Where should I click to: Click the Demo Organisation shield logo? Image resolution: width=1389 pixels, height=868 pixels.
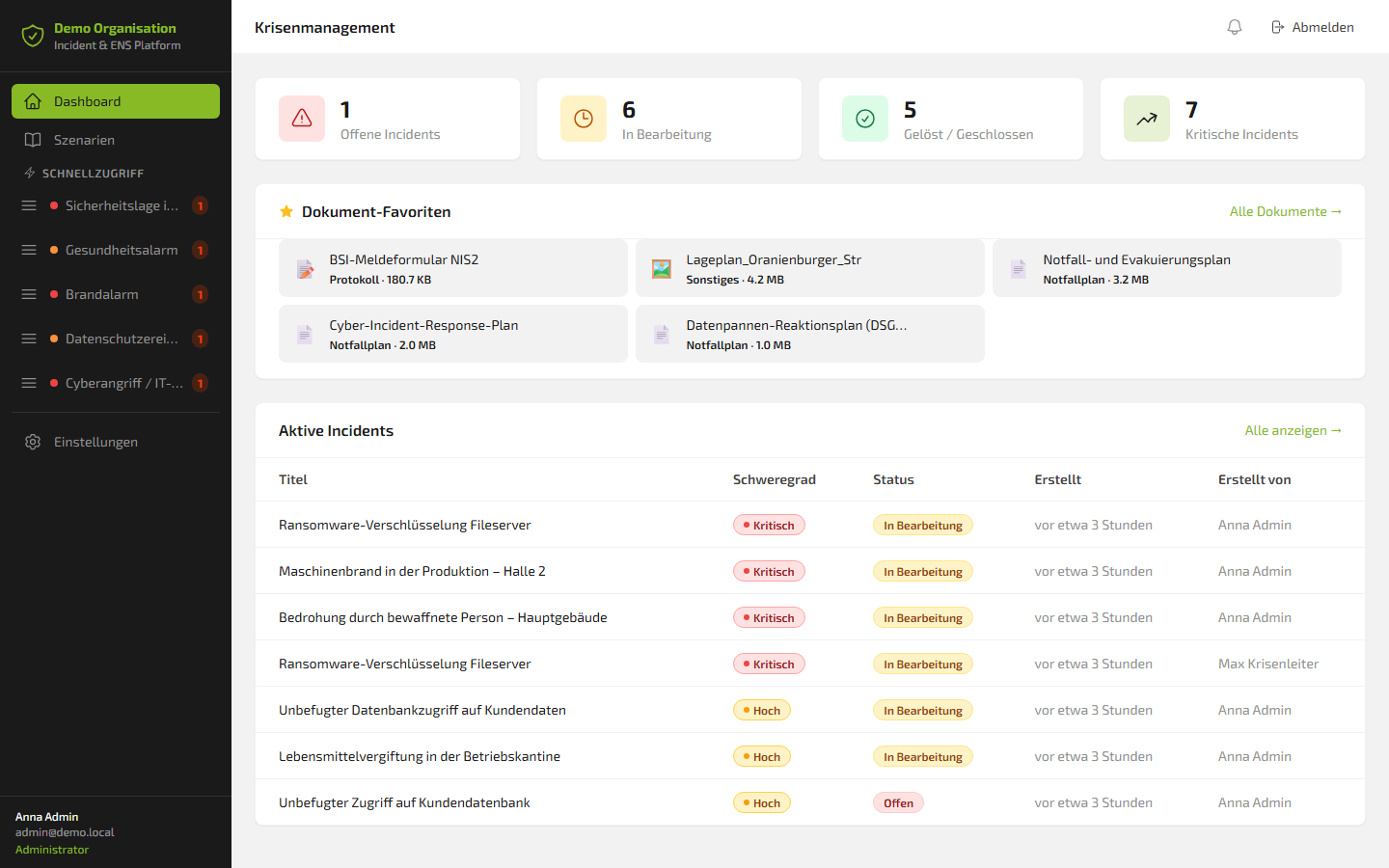pyautogui.click(x=33, y=37)
